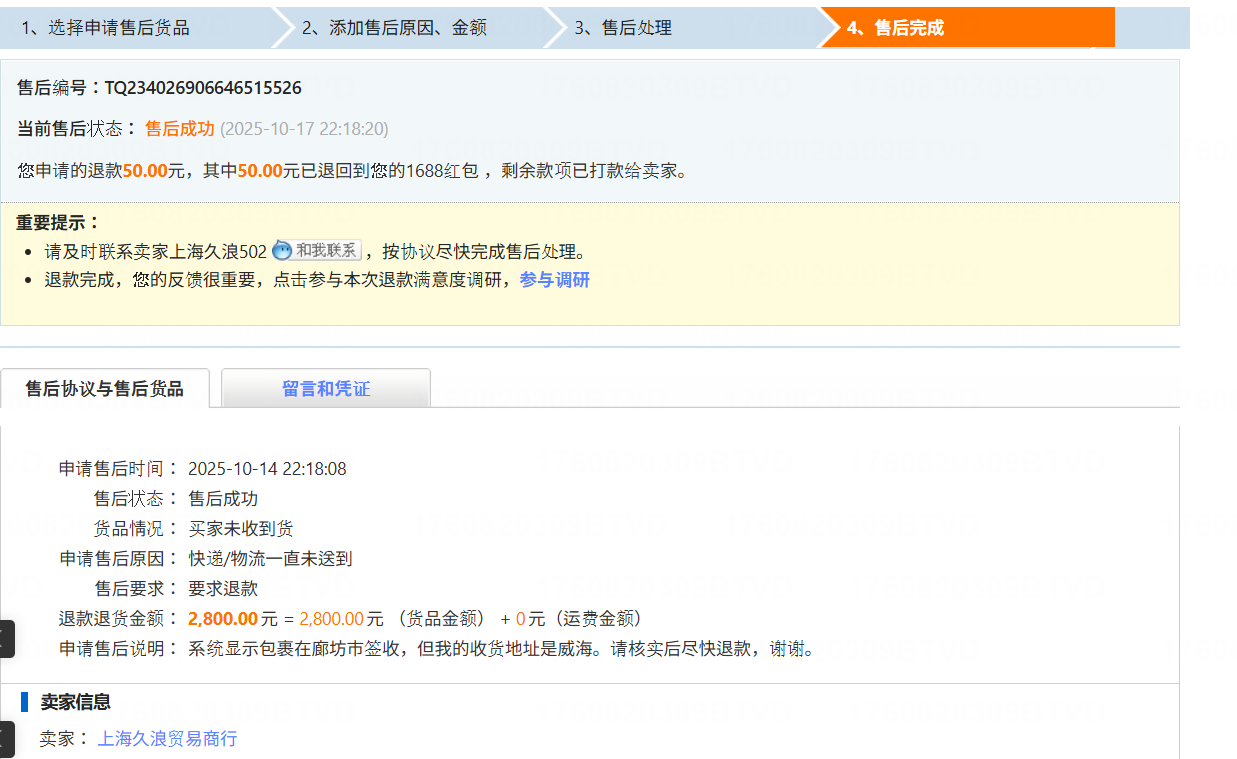Select the 售后协议与售后货品 tab
Screen dimensions: 1237x759
pos(105,389)
